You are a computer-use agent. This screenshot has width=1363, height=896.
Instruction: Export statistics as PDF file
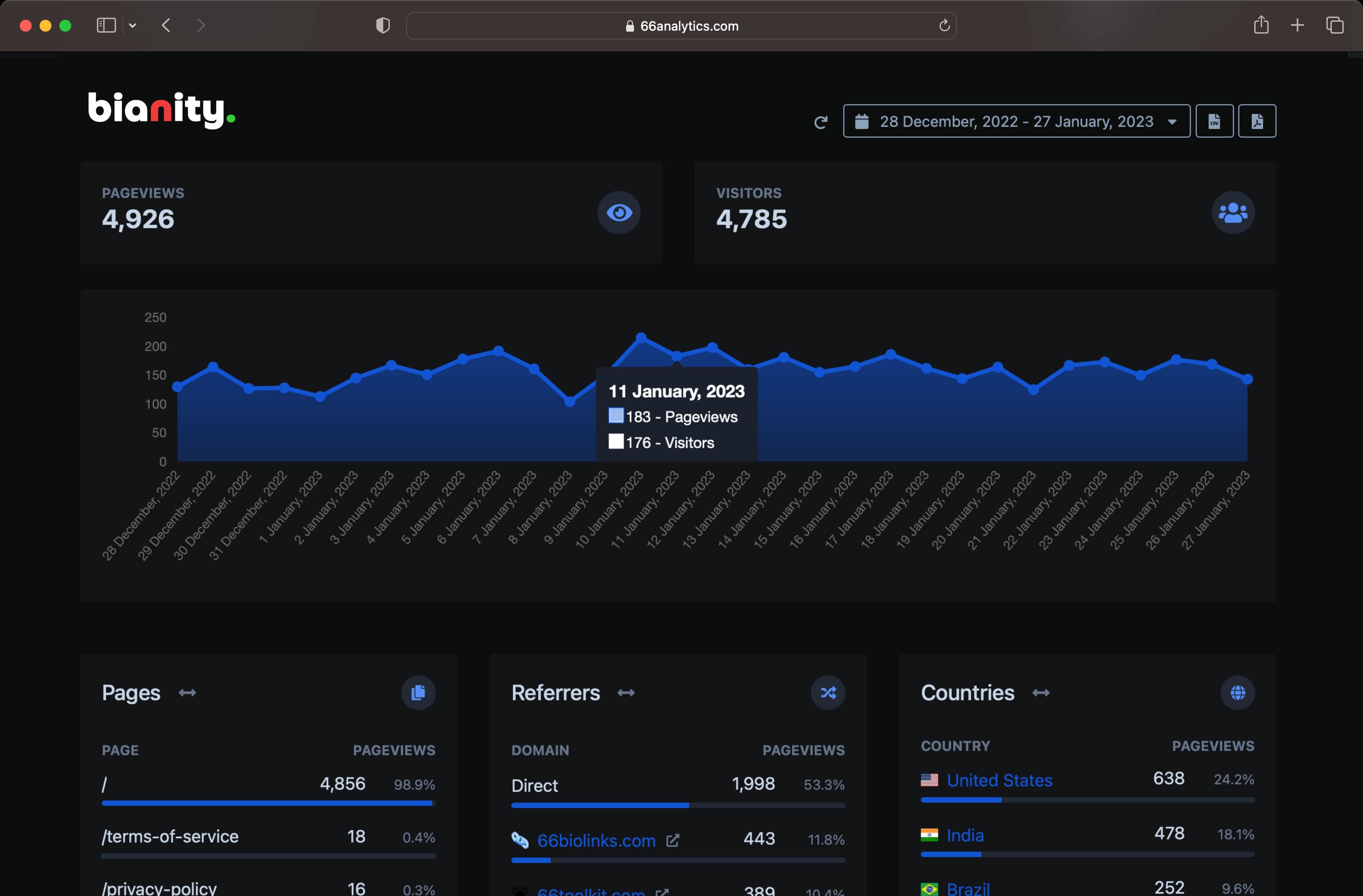click(x=1257, y=121)
